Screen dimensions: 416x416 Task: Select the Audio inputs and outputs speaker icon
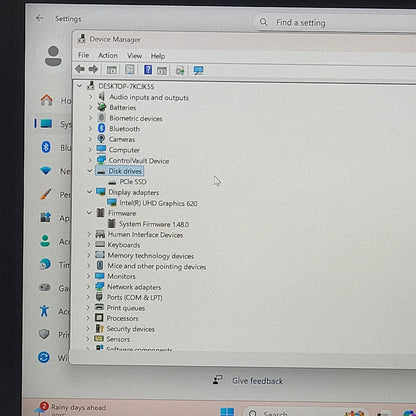coord(102,97)
